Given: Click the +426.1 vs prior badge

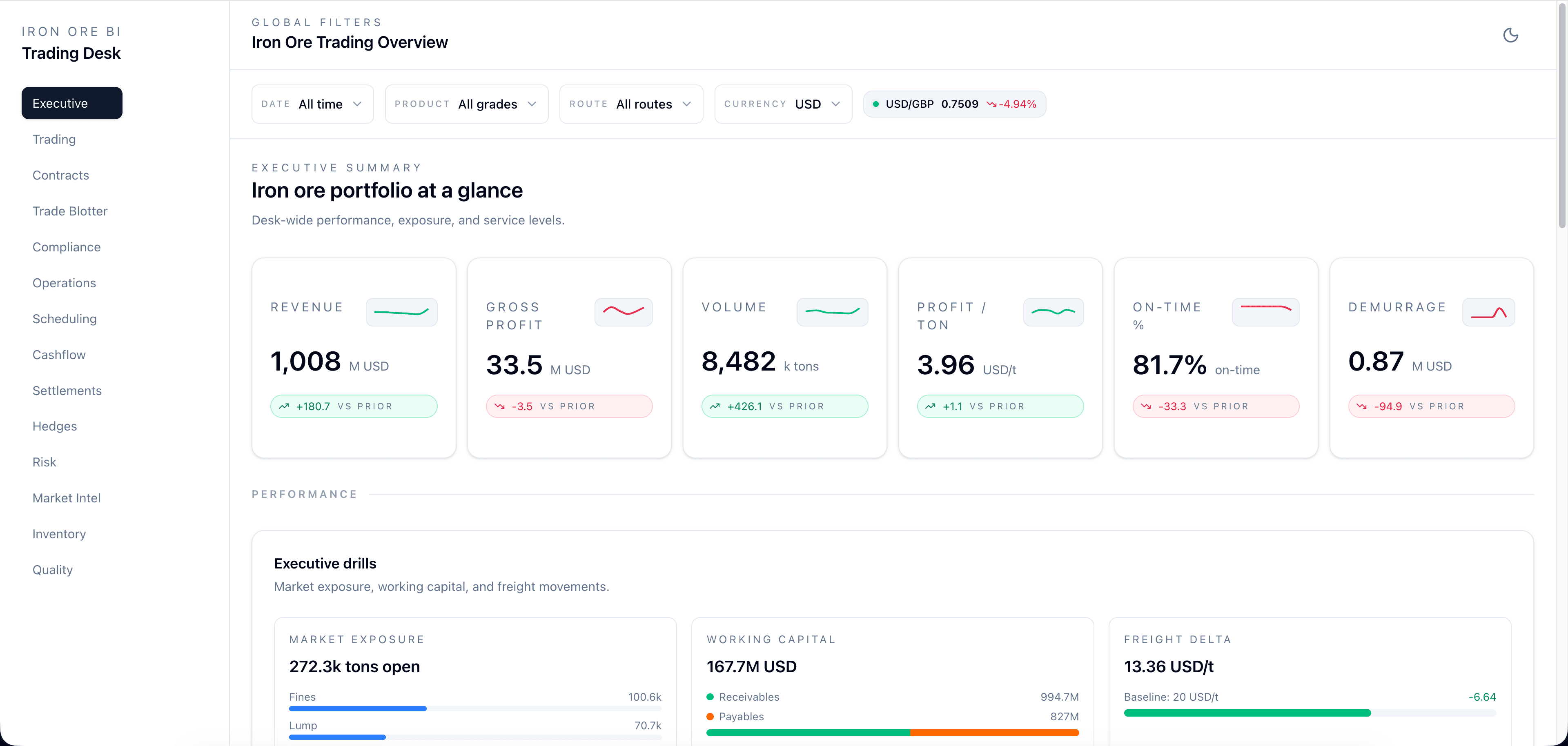Looking at the screenshot, I should click(x=784, y=406).
